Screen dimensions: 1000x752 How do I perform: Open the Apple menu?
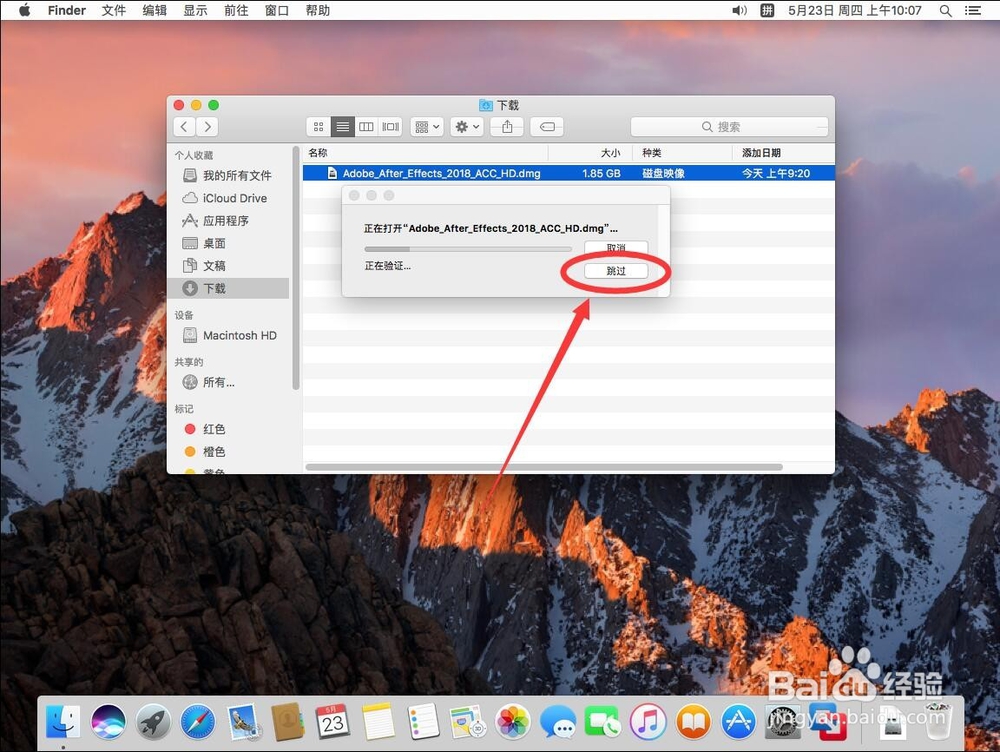tap(24, 10)
